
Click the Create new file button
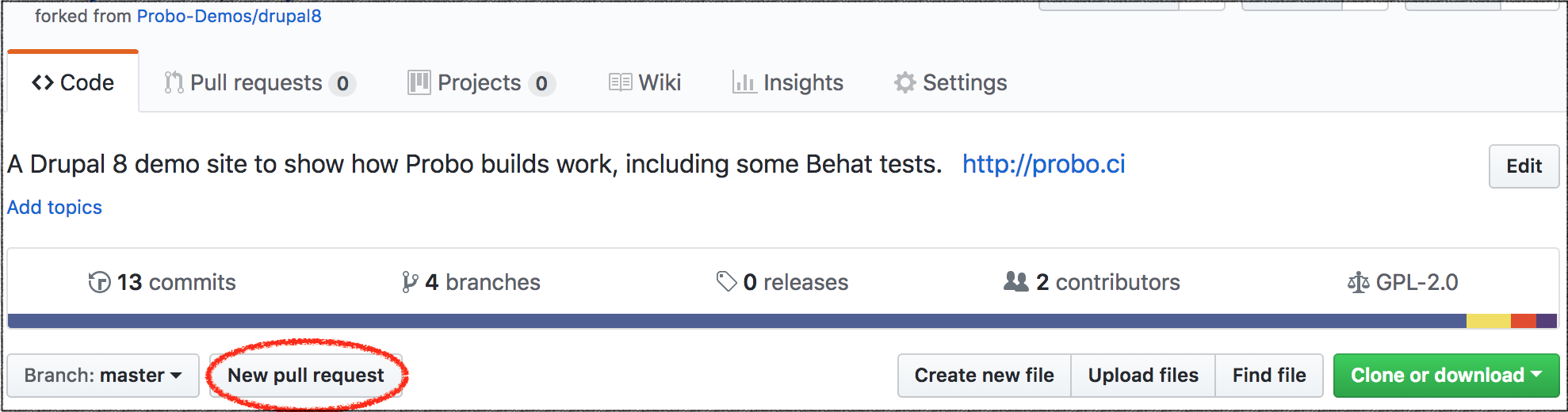point(984,376)
